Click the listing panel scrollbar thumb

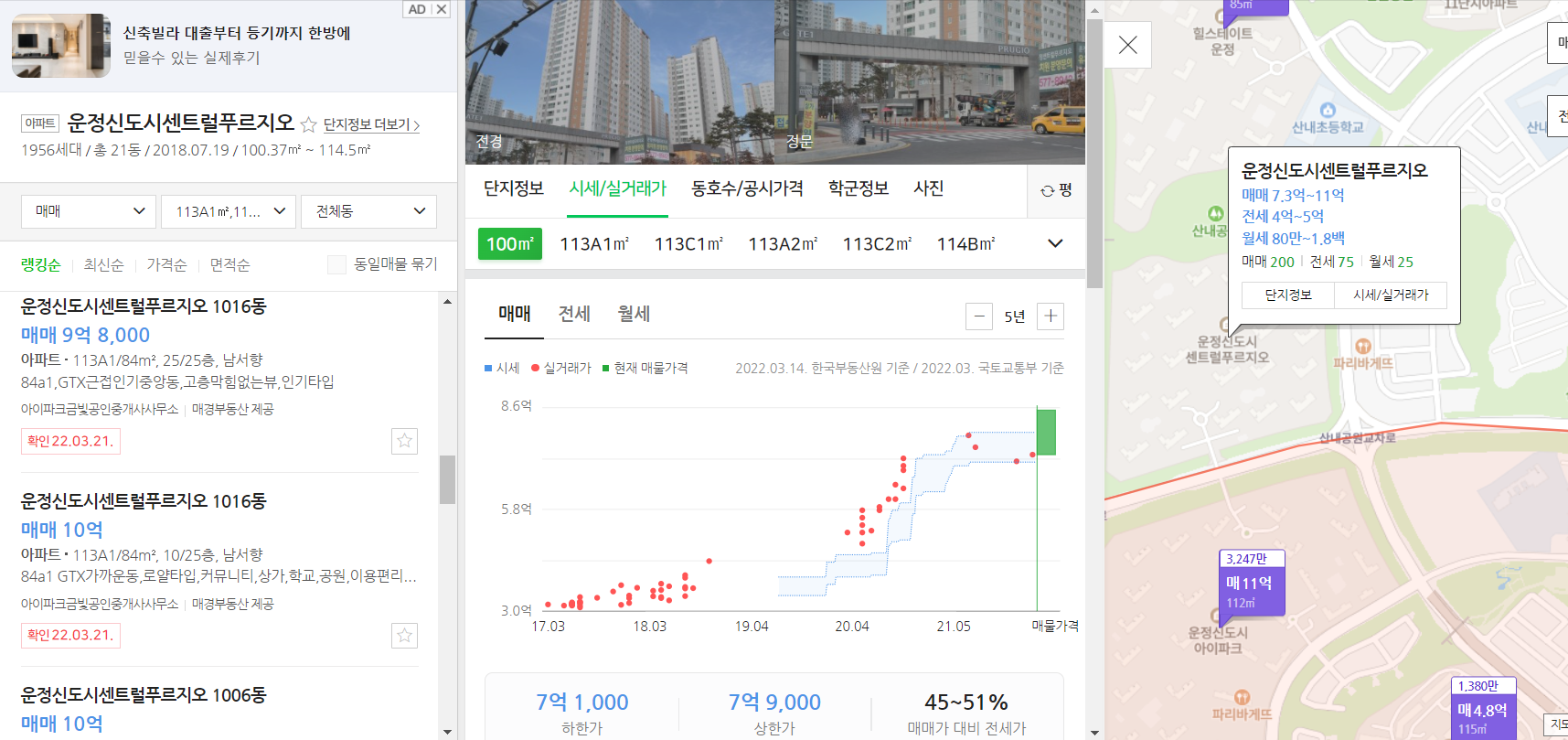447,479
